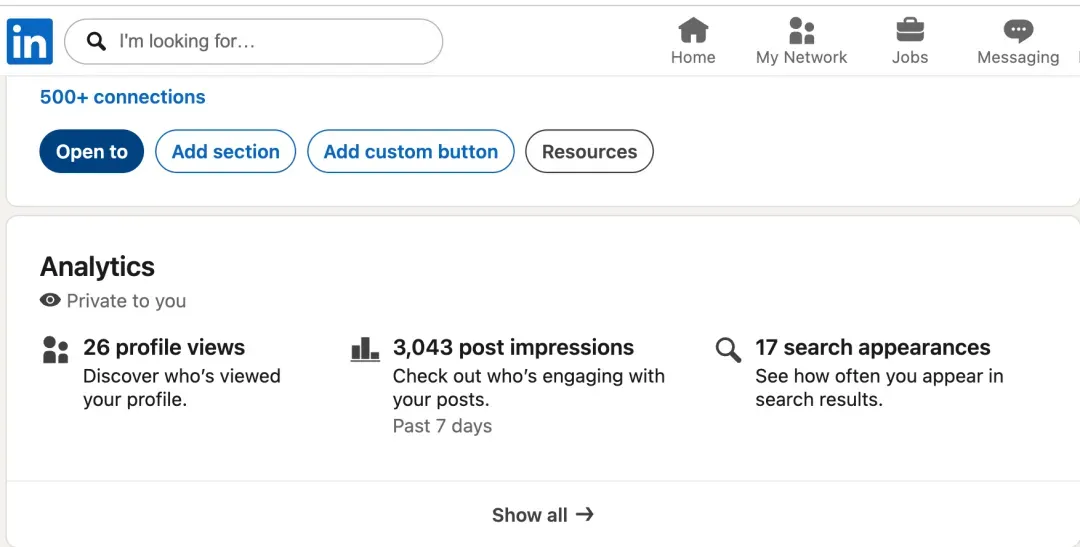Focus the "I'm looking for…" search field

coord(253,41)
